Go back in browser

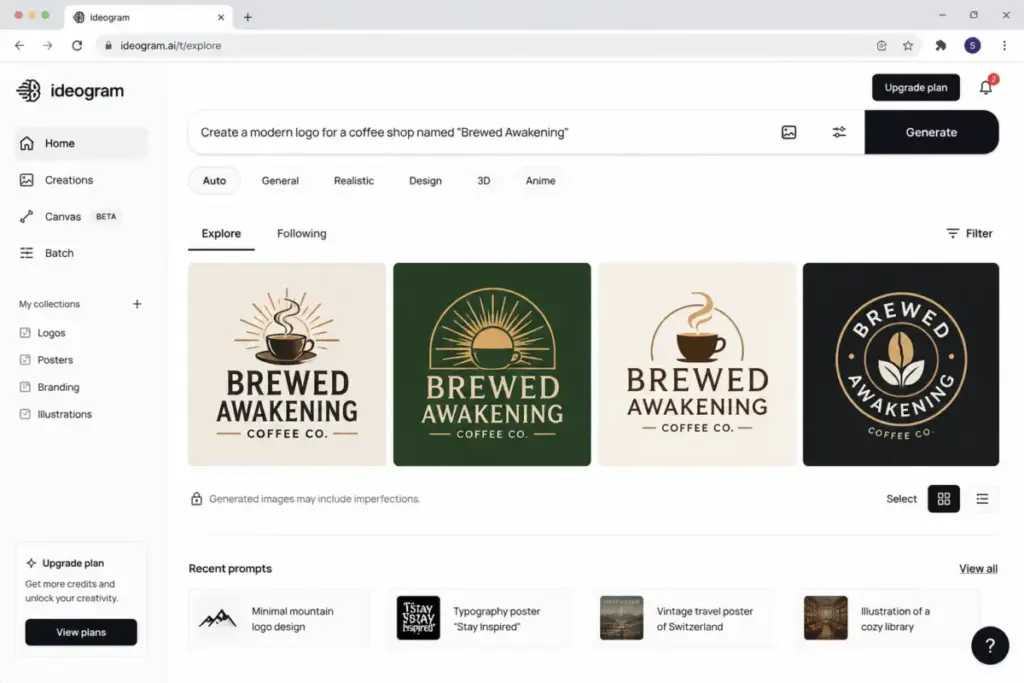tap(20, 46)
